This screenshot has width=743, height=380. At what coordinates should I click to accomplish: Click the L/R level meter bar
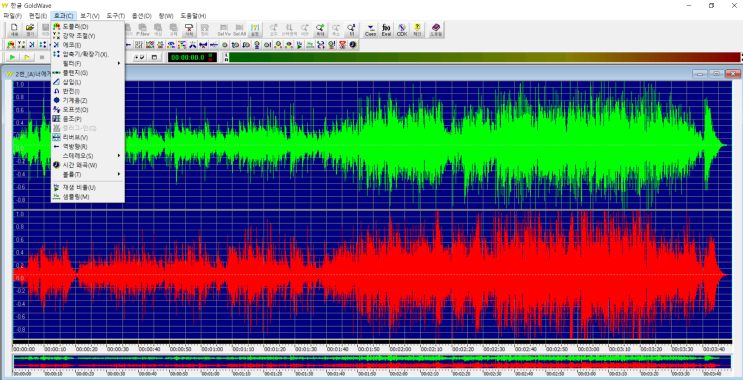pos(484,57)
